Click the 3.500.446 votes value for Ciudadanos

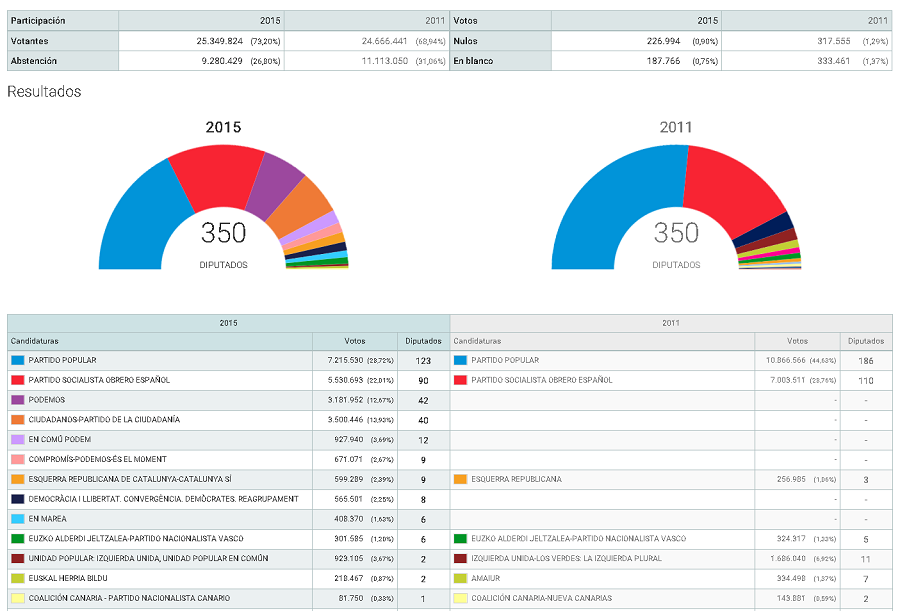click(346, 420)
